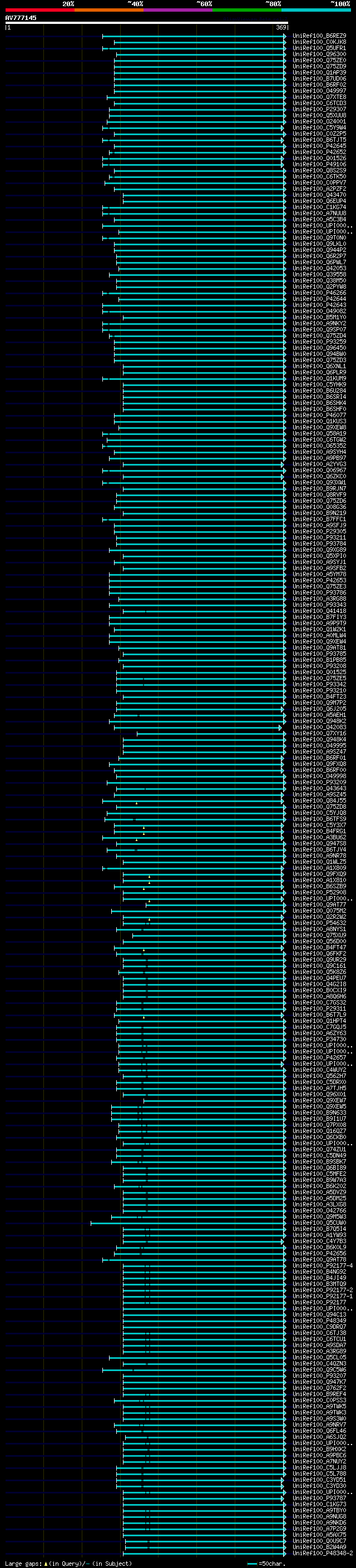Select hit label UniRef100_Q84J55
This screenshot has height=1568, width=356.
point(319,801)
